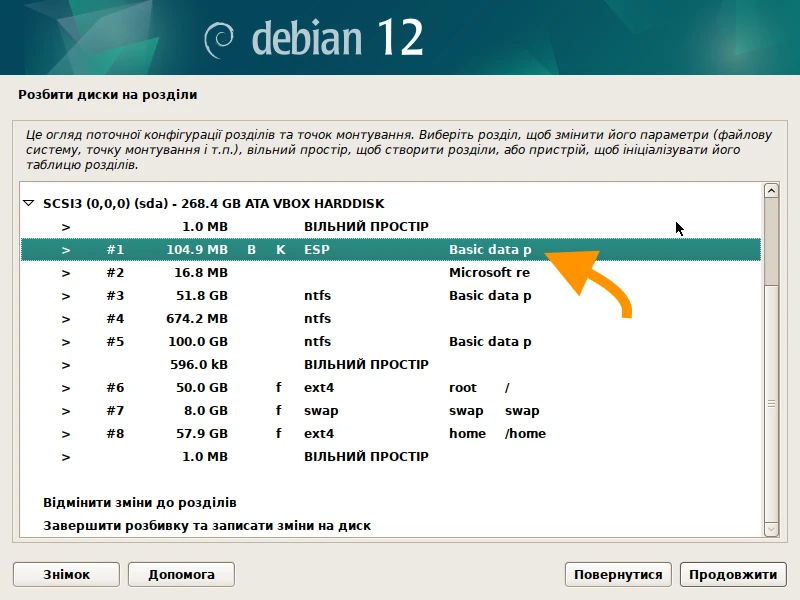800x600 pixels.
Task: Click the 'ESP' filesystem label
Action: tap(317, 249)
